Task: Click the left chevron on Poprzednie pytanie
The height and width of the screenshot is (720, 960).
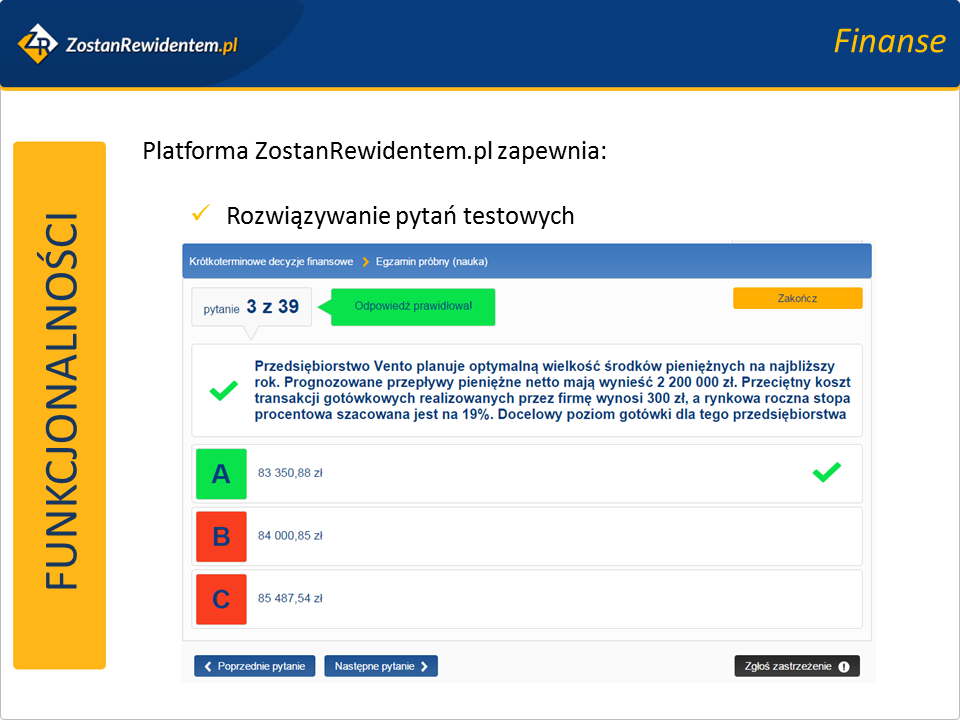Action: tap(208, 666)
